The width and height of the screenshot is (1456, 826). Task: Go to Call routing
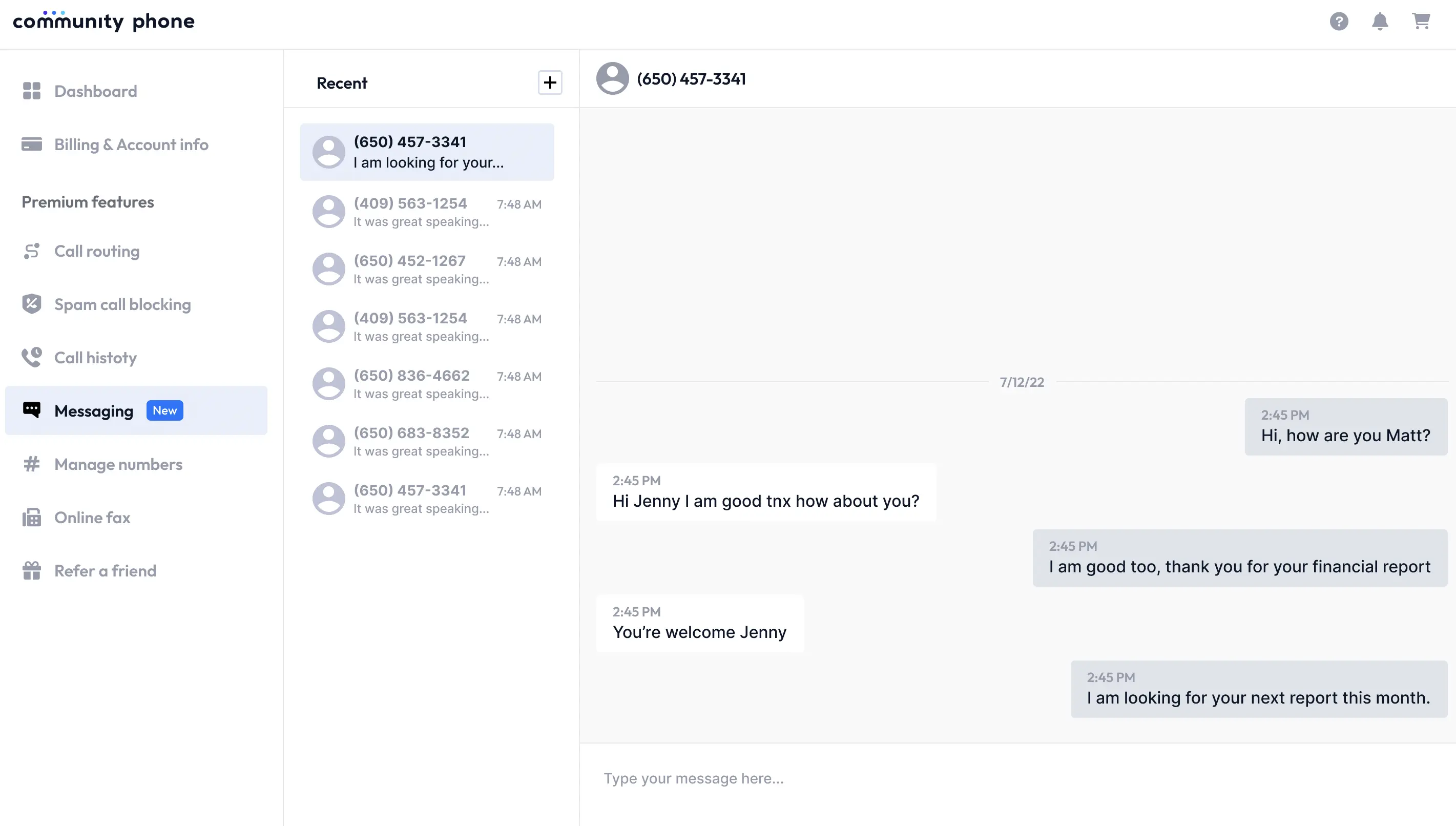97,251
